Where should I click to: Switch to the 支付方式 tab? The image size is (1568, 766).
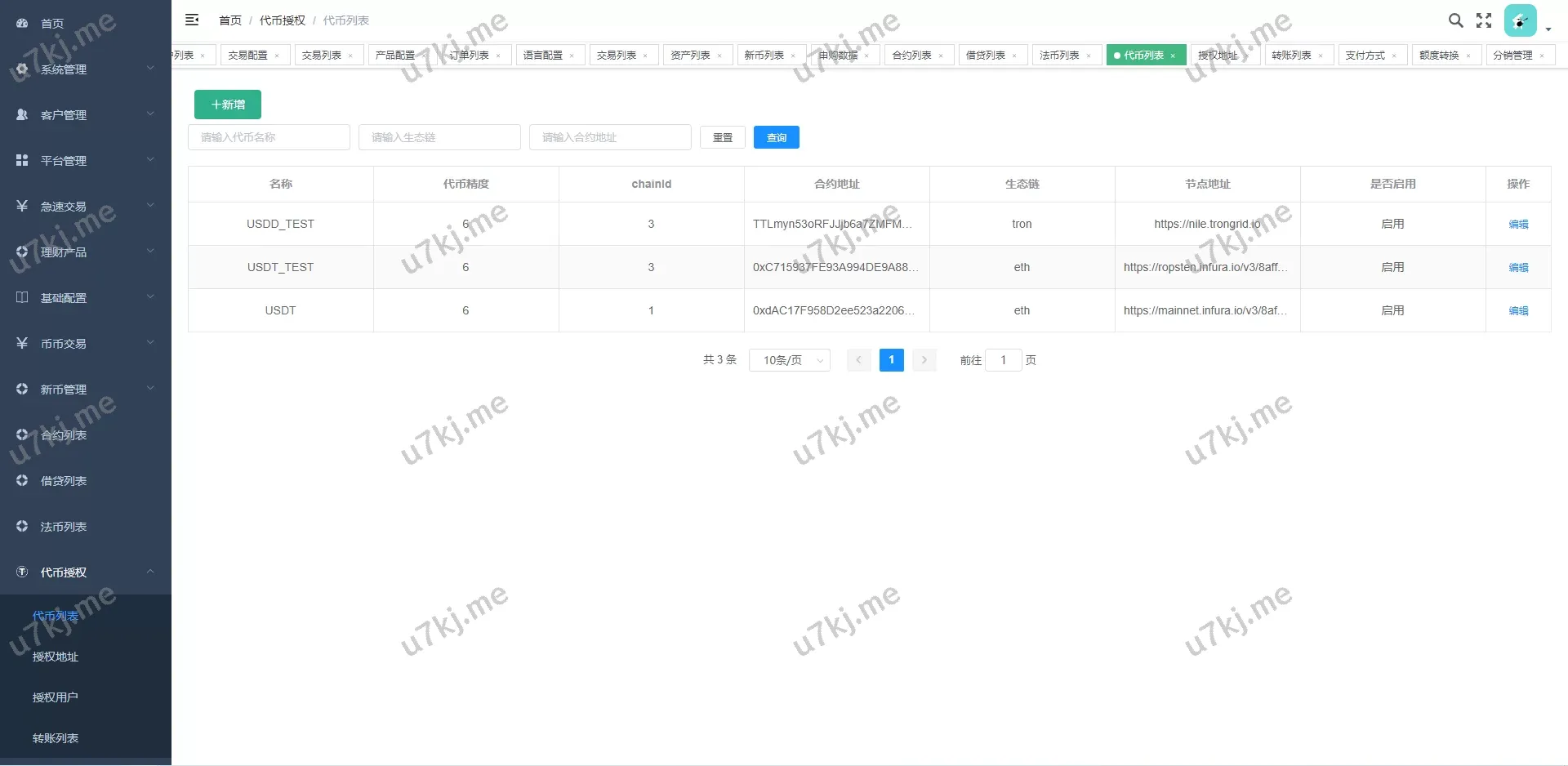click(x=1365, y=55)
